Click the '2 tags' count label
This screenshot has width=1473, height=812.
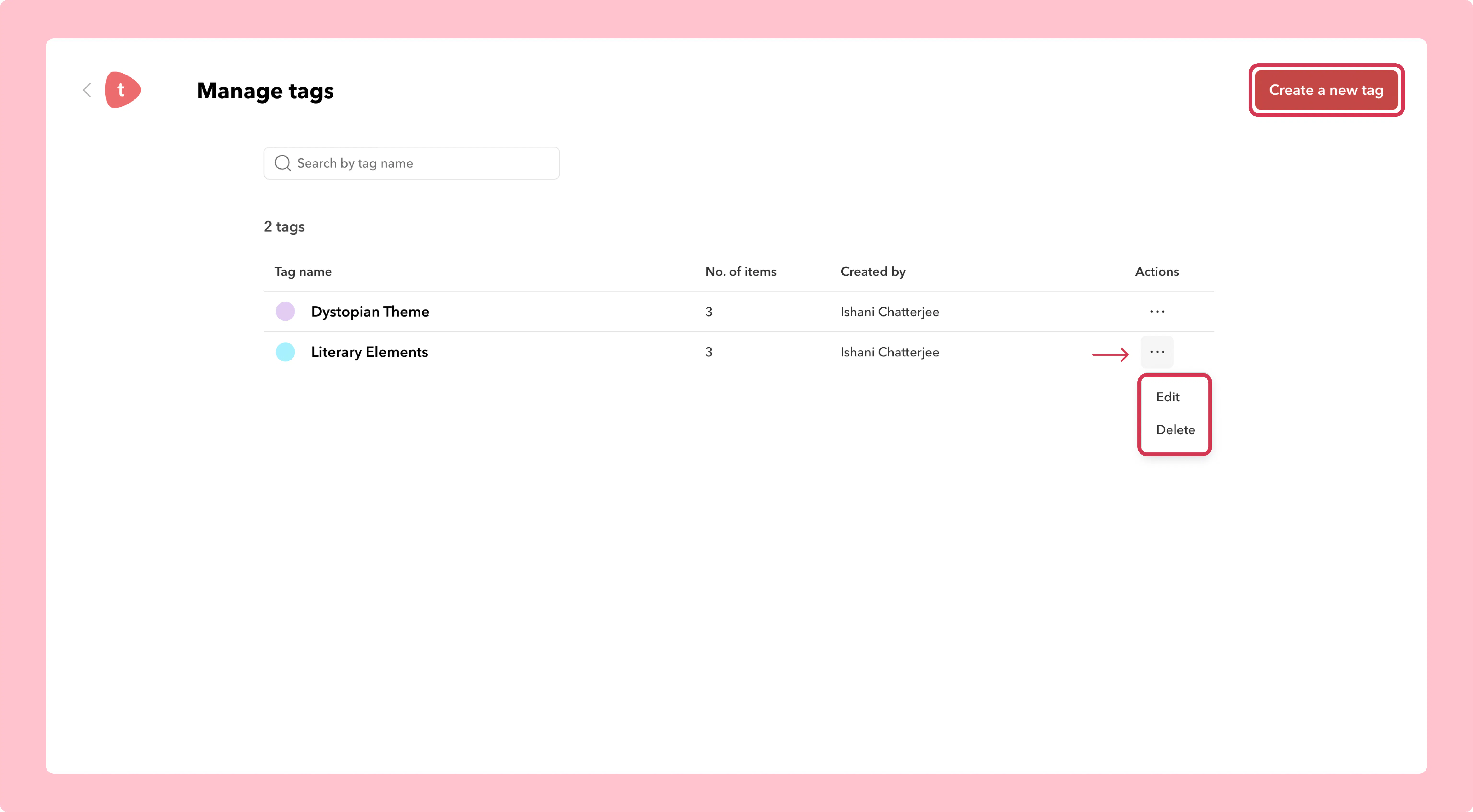[284, 227]
